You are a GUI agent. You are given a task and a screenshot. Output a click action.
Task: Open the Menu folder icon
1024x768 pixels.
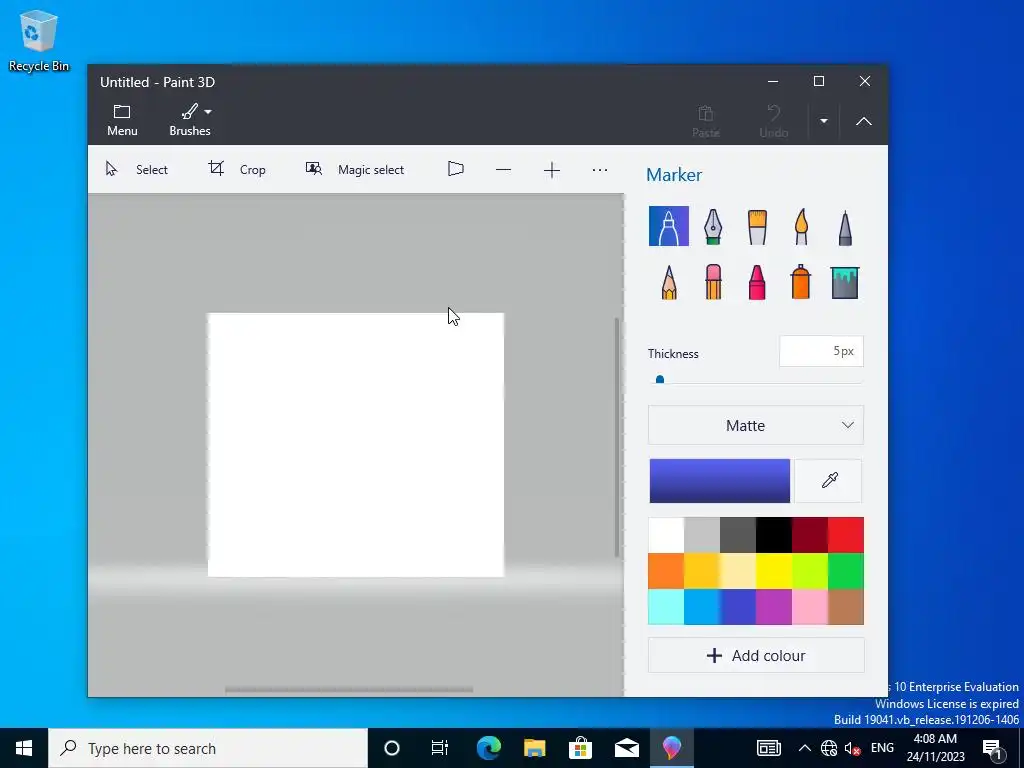(x=122, y=120)
